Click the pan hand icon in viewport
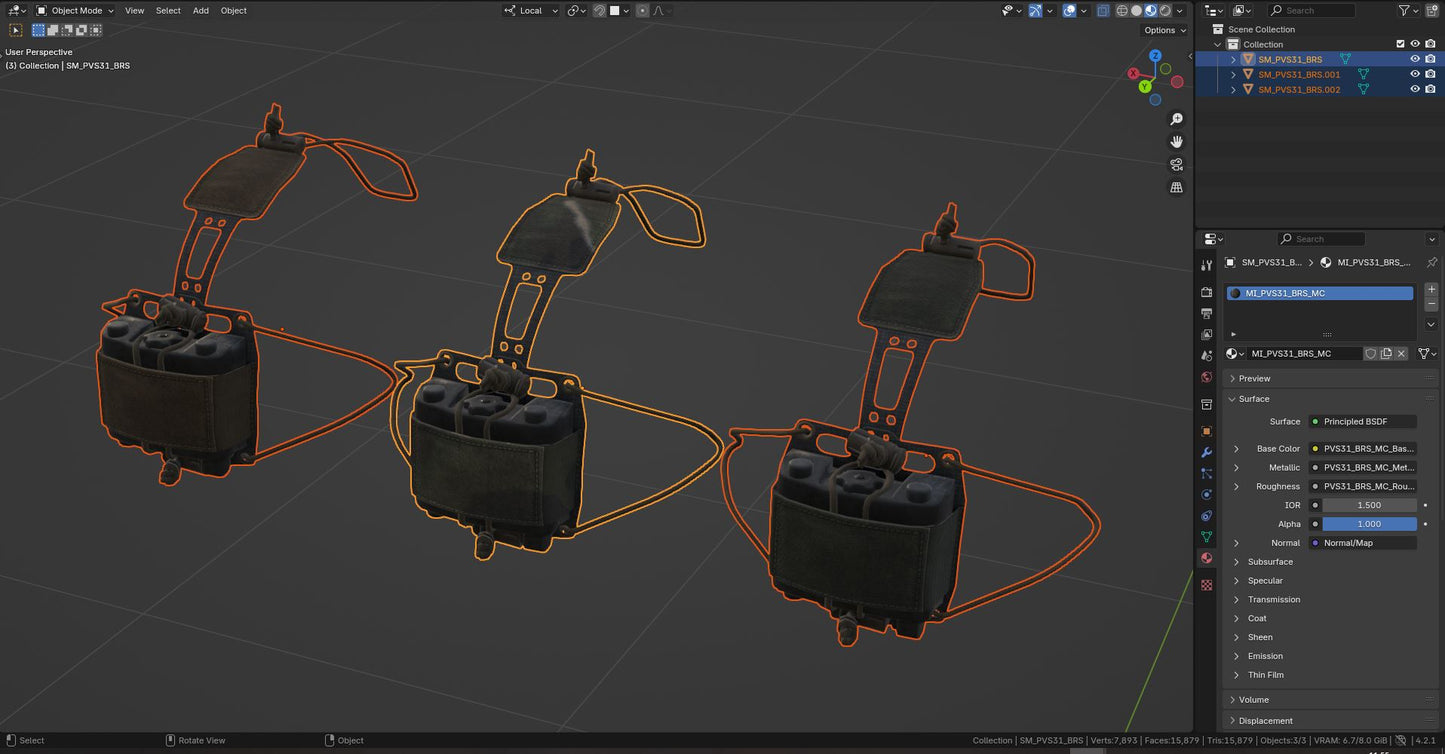Viewport: 1445px width, 754px height. click(x=1176, y=142)
